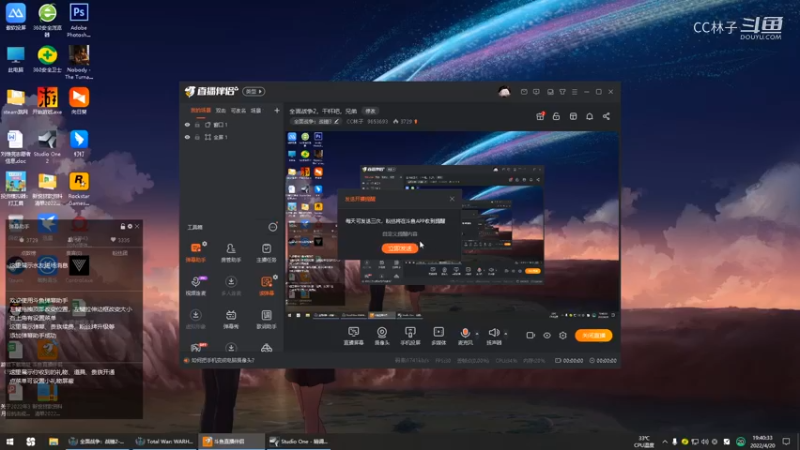Open the Windows notification center icon
Image resolution: width=800 pixels, height=450 pixels.
(x=786, y=441)
